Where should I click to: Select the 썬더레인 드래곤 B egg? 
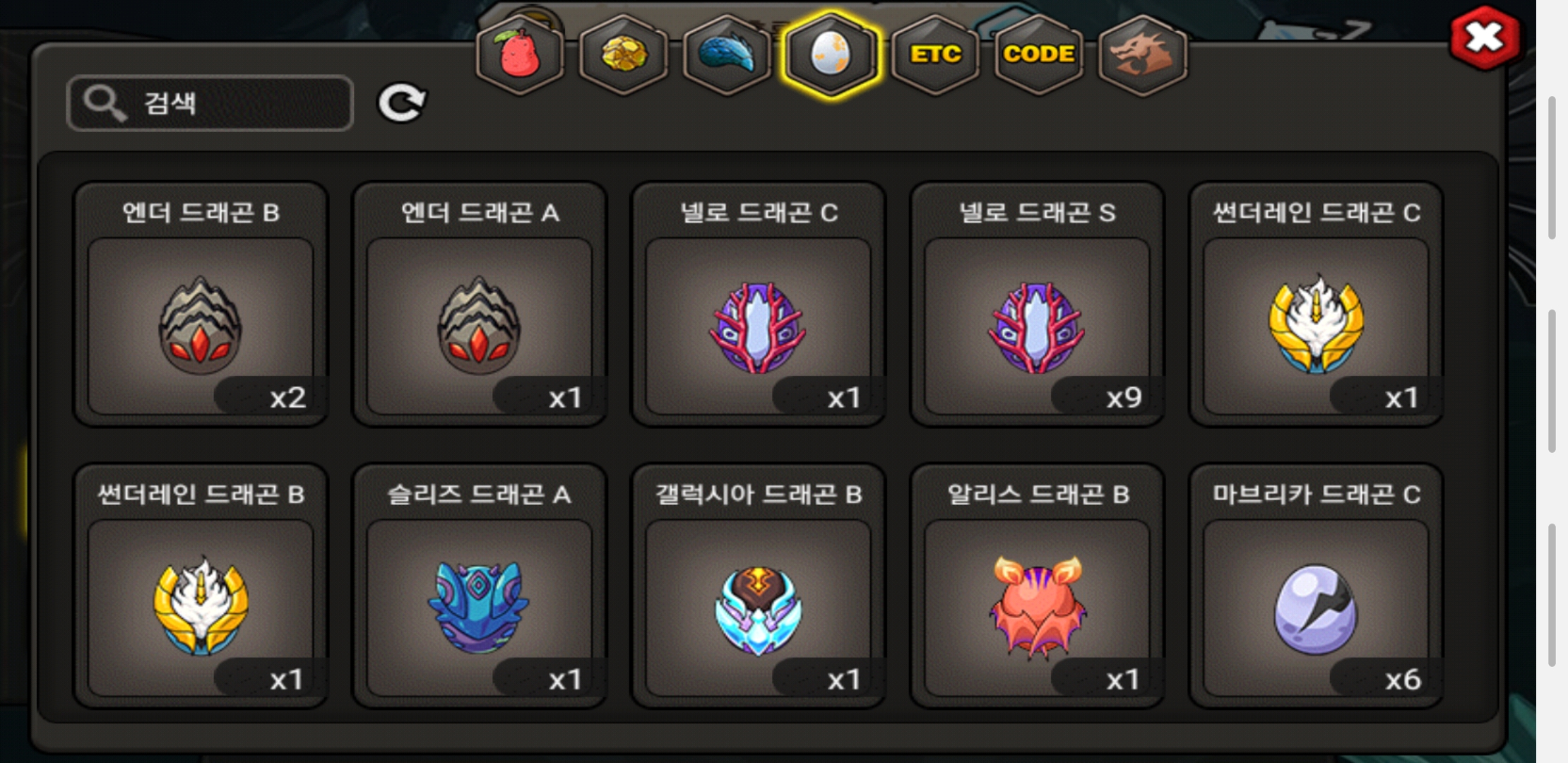coord(201,586)
